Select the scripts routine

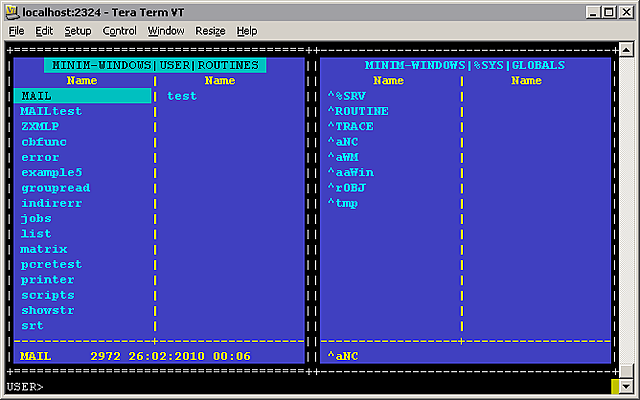48,295
